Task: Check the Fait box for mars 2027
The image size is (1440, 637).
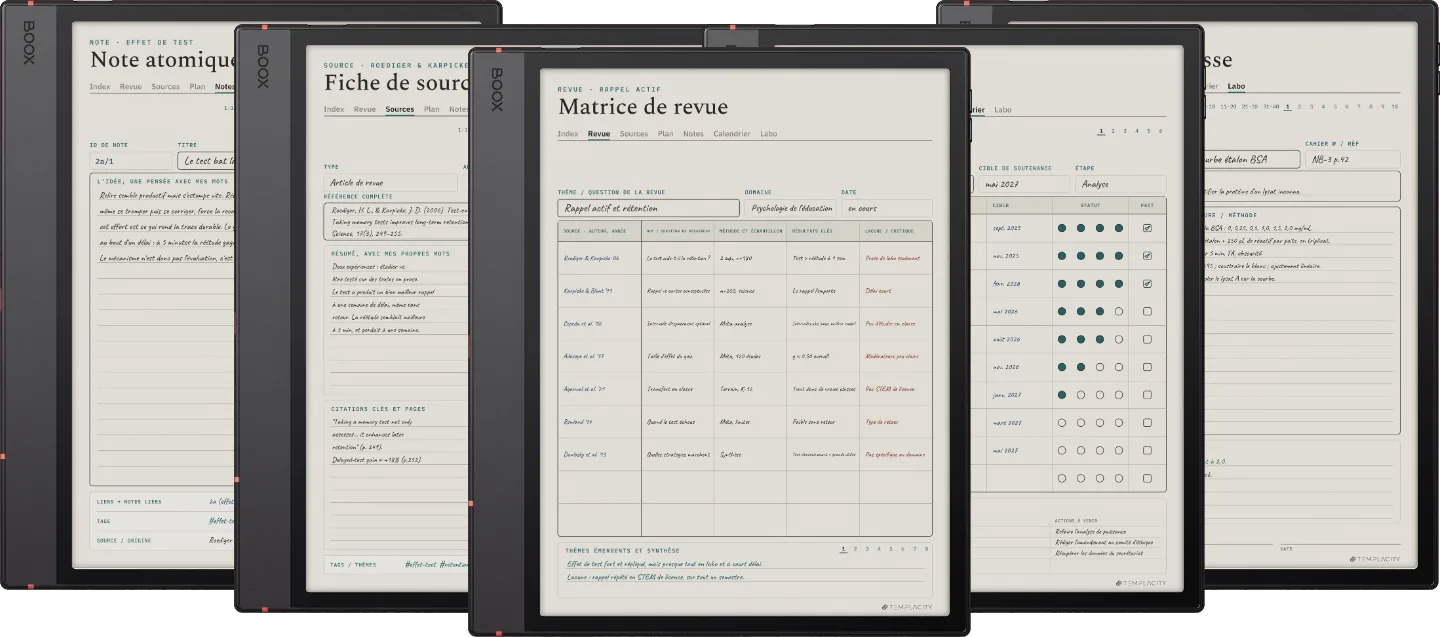Action: [1147, 423]
